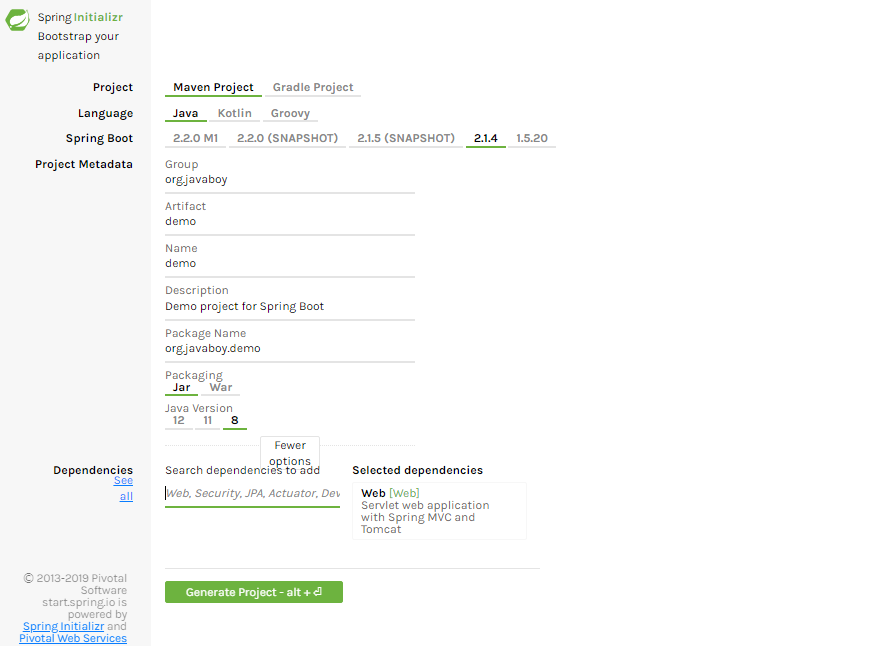
Task: Select Java Version 8
Action: 235,421
